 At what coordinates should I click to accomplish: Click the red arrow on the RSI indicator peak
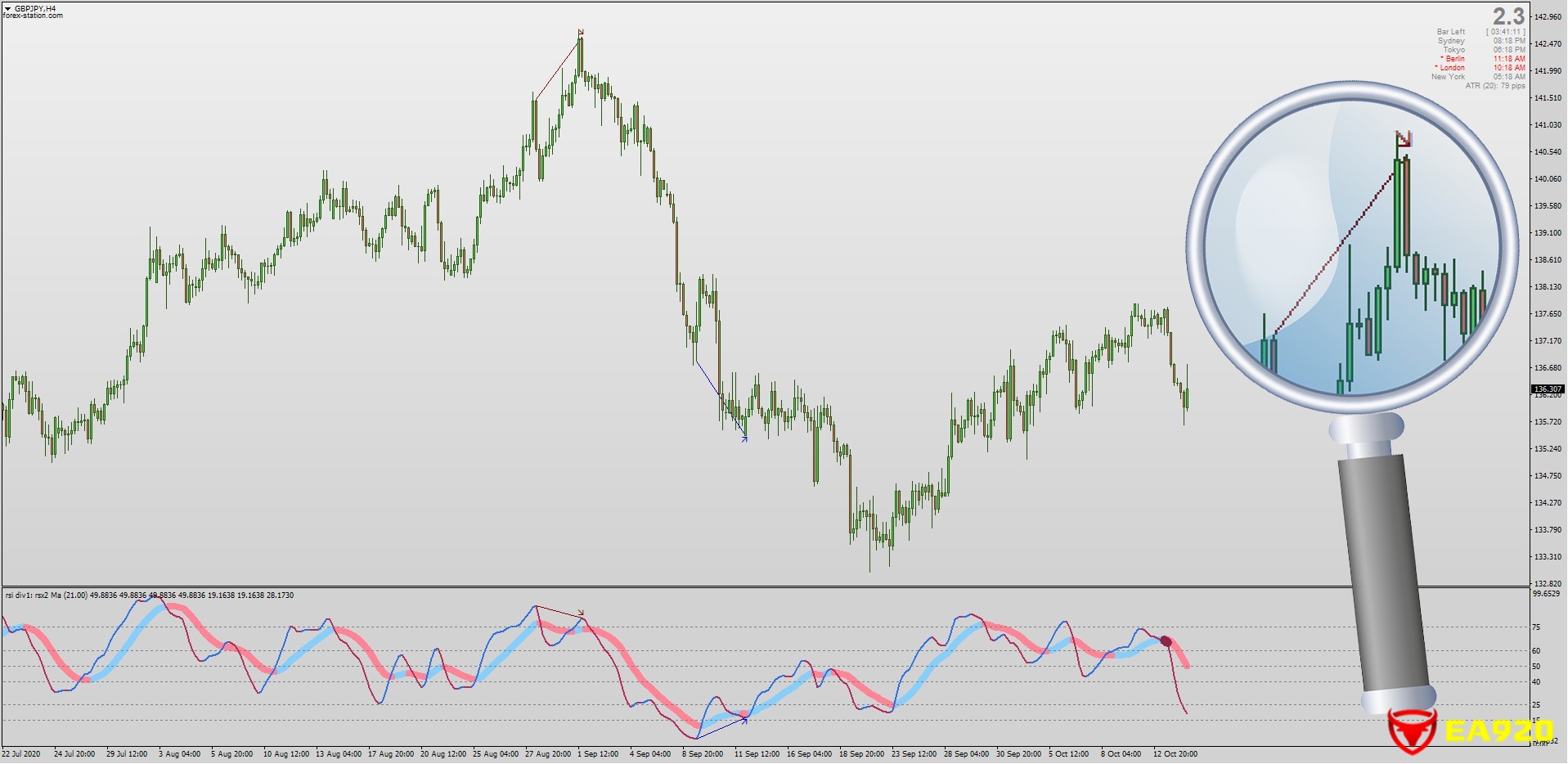581,613
